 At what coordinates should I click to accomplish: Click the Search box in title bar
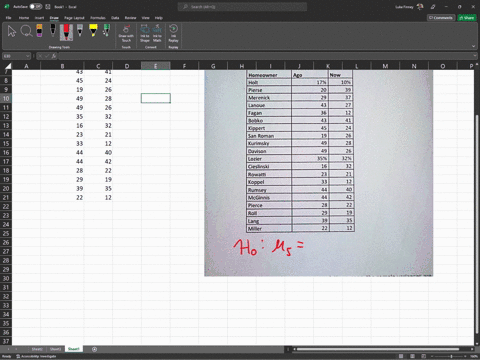[242, 7]
